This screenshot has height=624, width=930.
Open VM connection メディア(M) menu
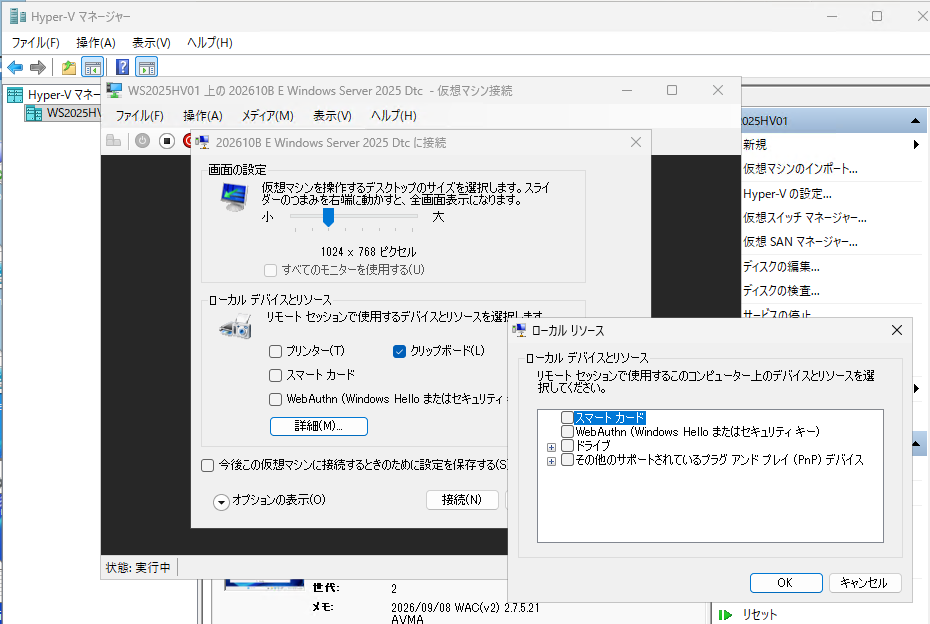point(267,116)
